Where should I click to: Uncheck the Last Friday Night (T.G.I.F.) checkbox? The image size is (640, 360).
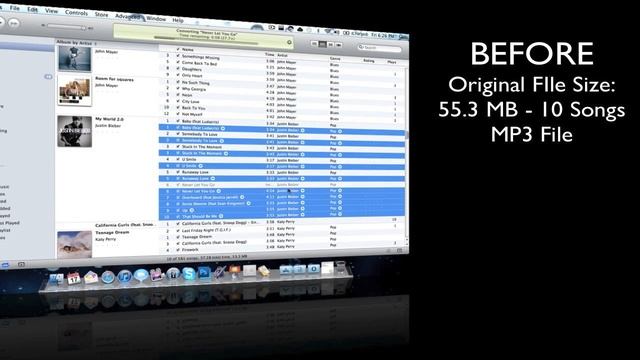tap(178, 230)
